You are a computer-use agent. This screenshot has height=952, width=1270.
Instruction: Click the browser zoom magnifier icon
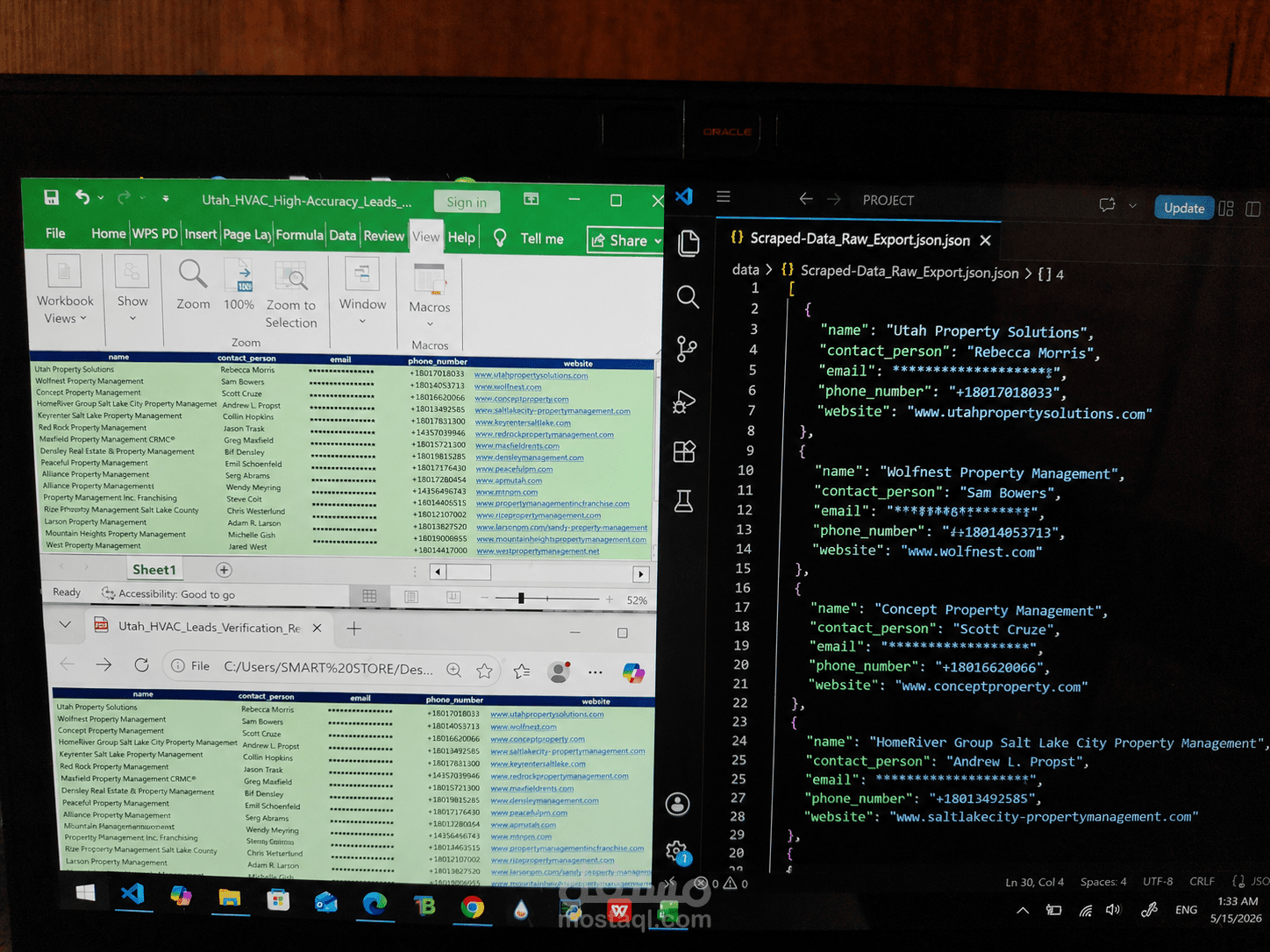coord(453,670)
